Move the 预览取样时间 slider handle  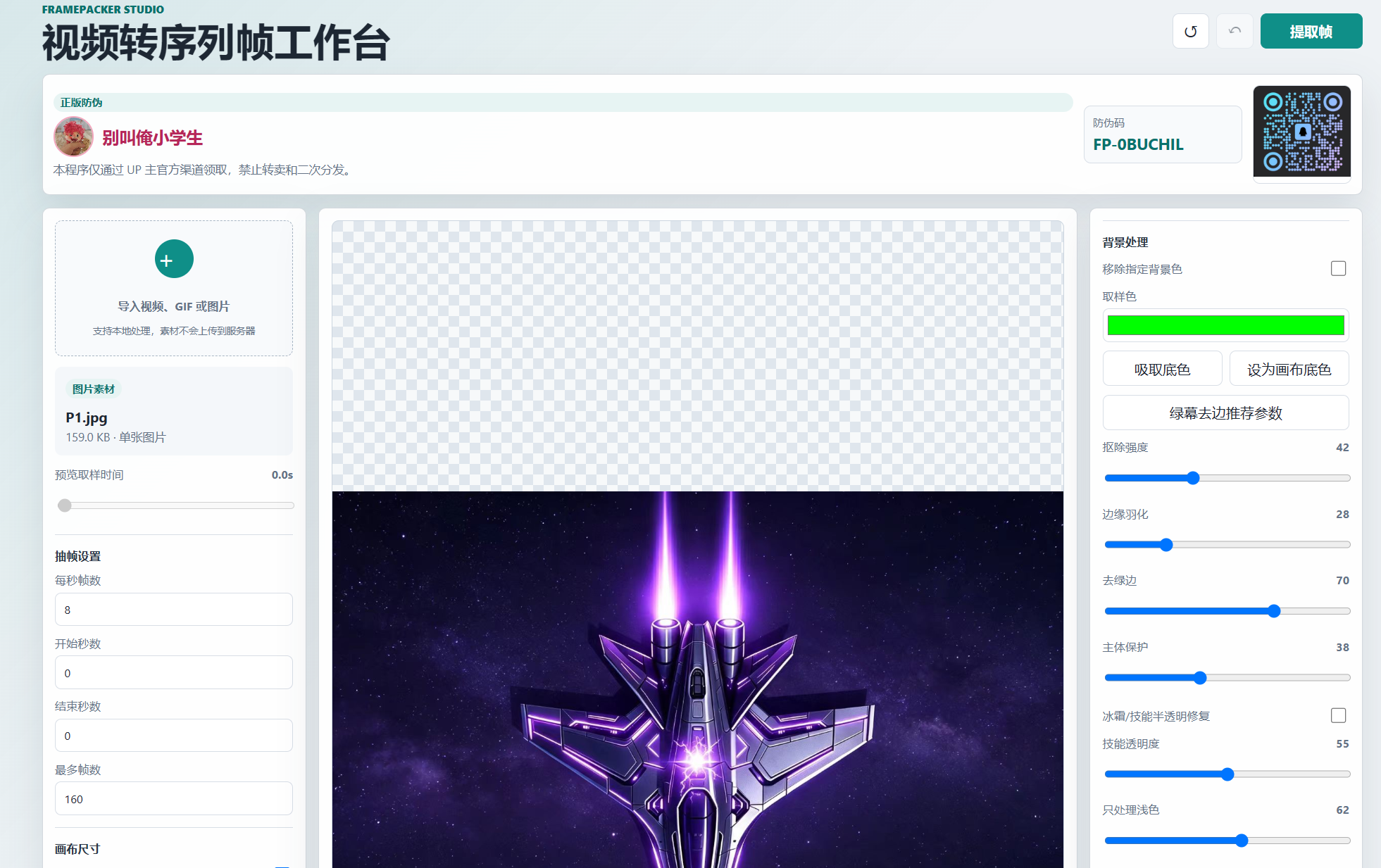coord(65,505)
